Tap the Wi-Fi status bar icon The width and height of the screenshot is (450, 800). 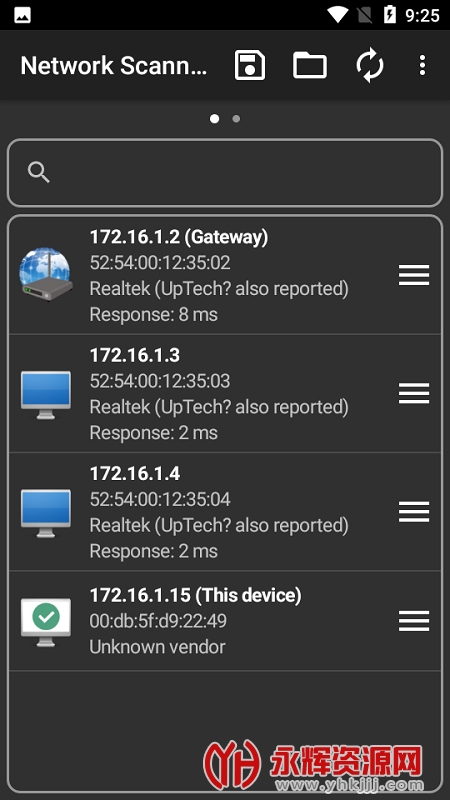pyautogui.click(x=337, y=15)
